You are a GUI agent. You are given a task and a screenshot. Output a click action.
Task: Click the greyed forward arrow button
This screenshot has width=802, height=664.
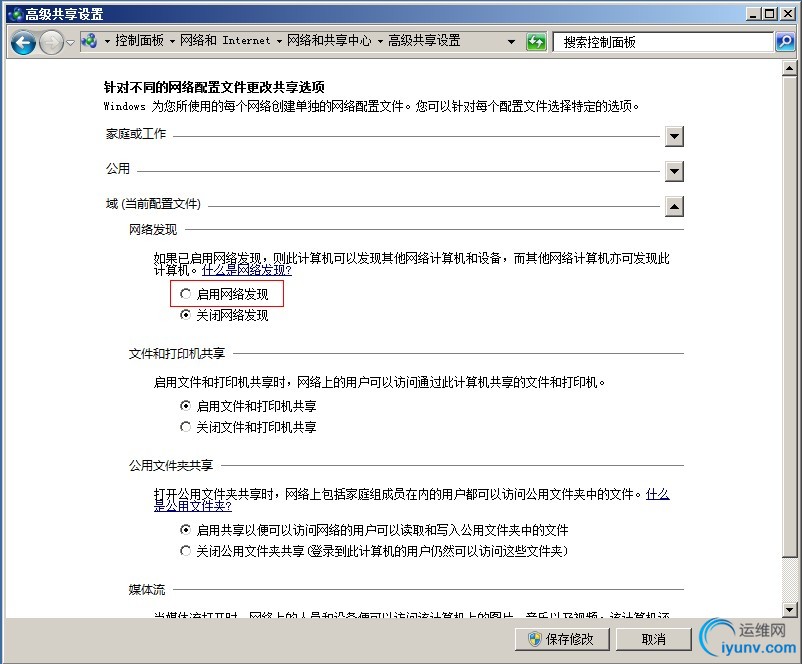pos(51,42)
